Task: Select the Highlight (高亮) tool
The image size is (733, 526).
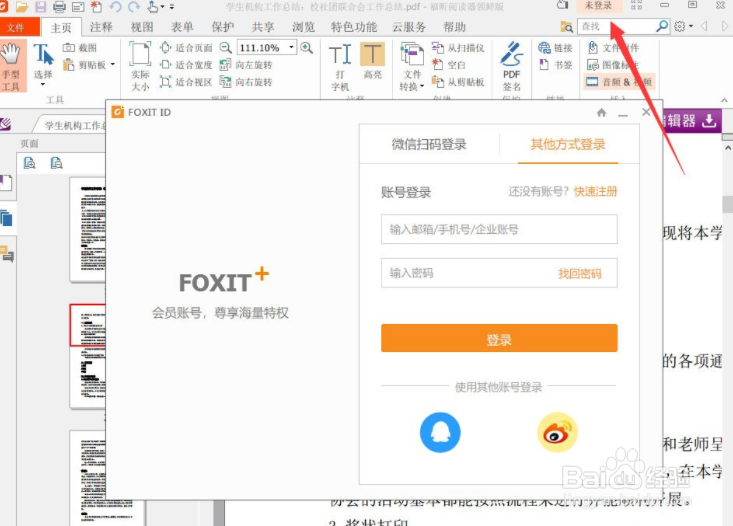Action: [373, 60]
